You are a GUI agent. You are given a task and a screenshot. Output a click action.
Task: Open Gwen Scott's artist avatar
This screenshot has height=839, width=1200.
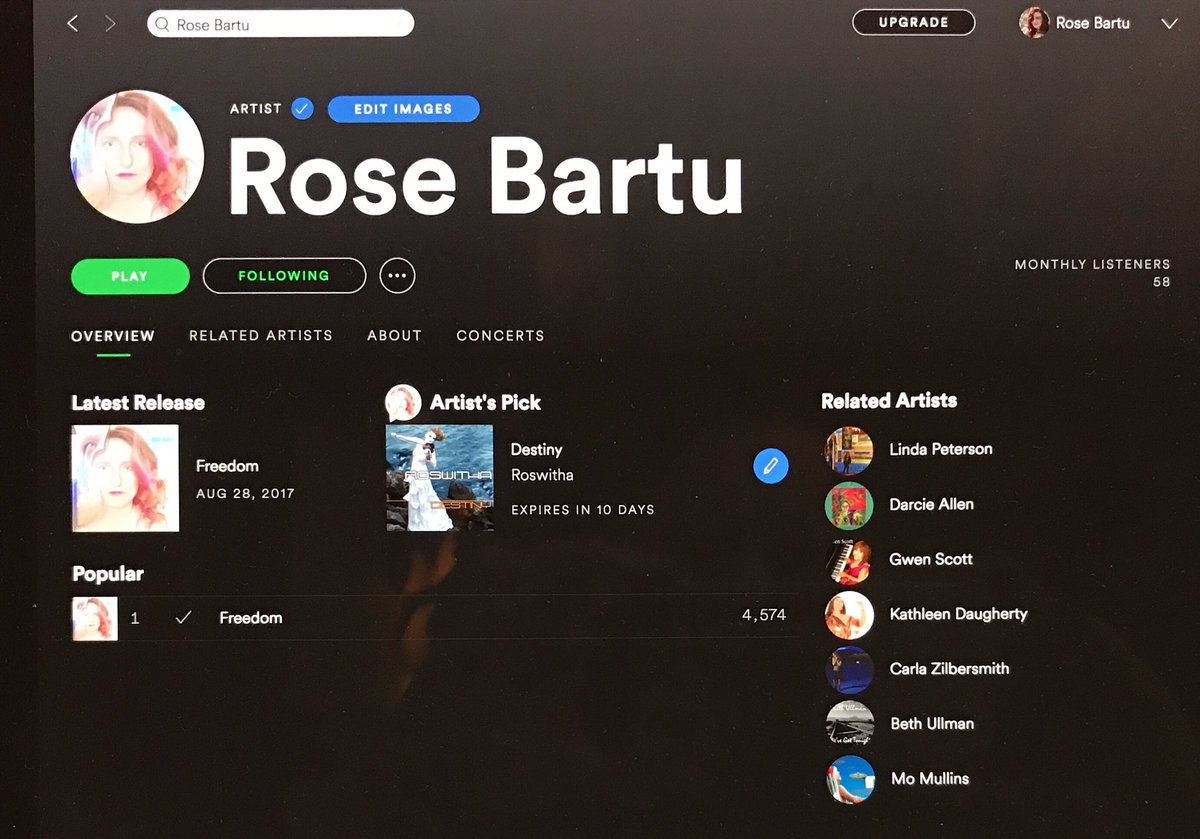point(849,560)
